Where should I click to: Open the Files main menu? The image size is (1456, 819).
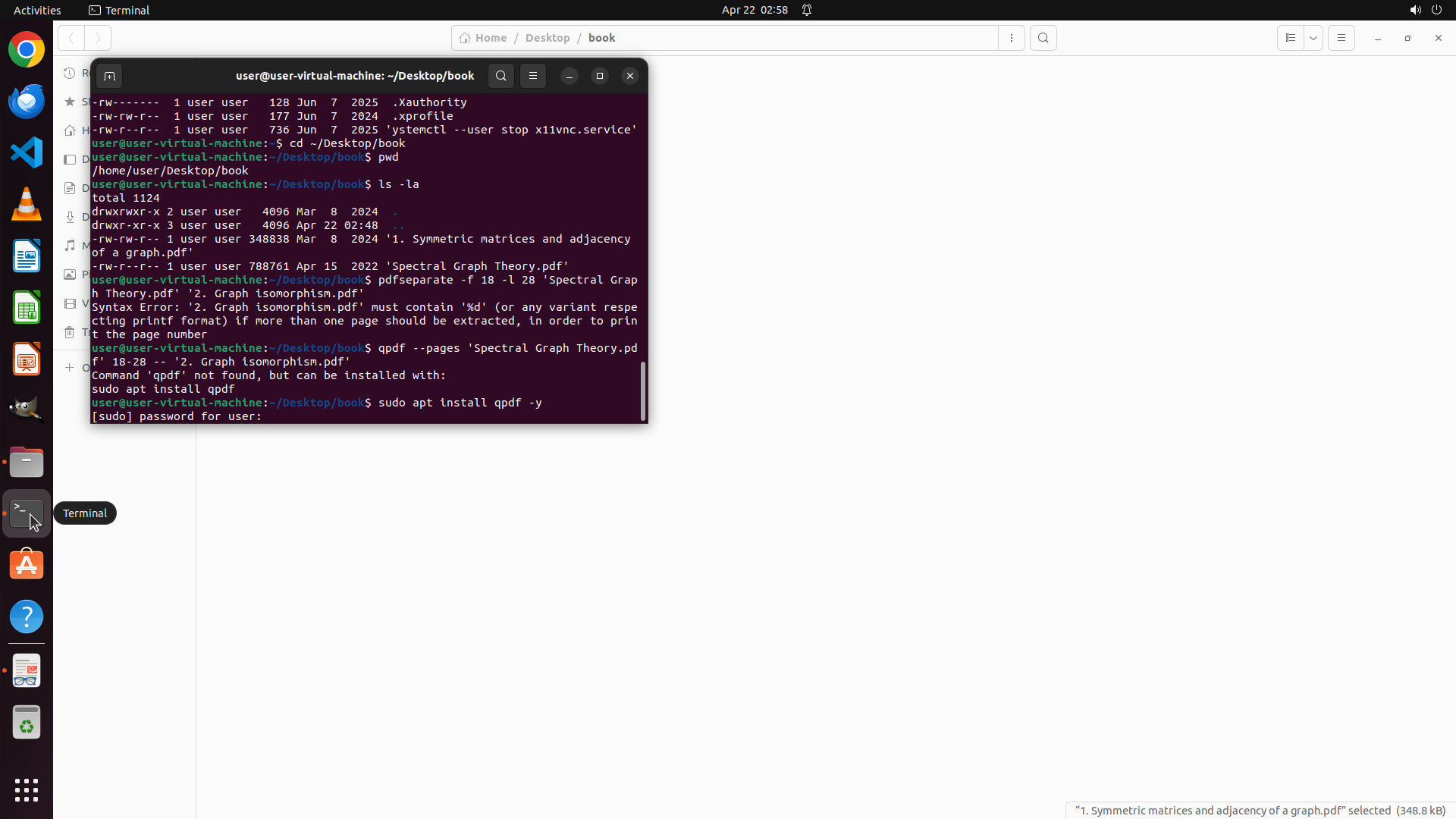click(x=1341, y=38)
